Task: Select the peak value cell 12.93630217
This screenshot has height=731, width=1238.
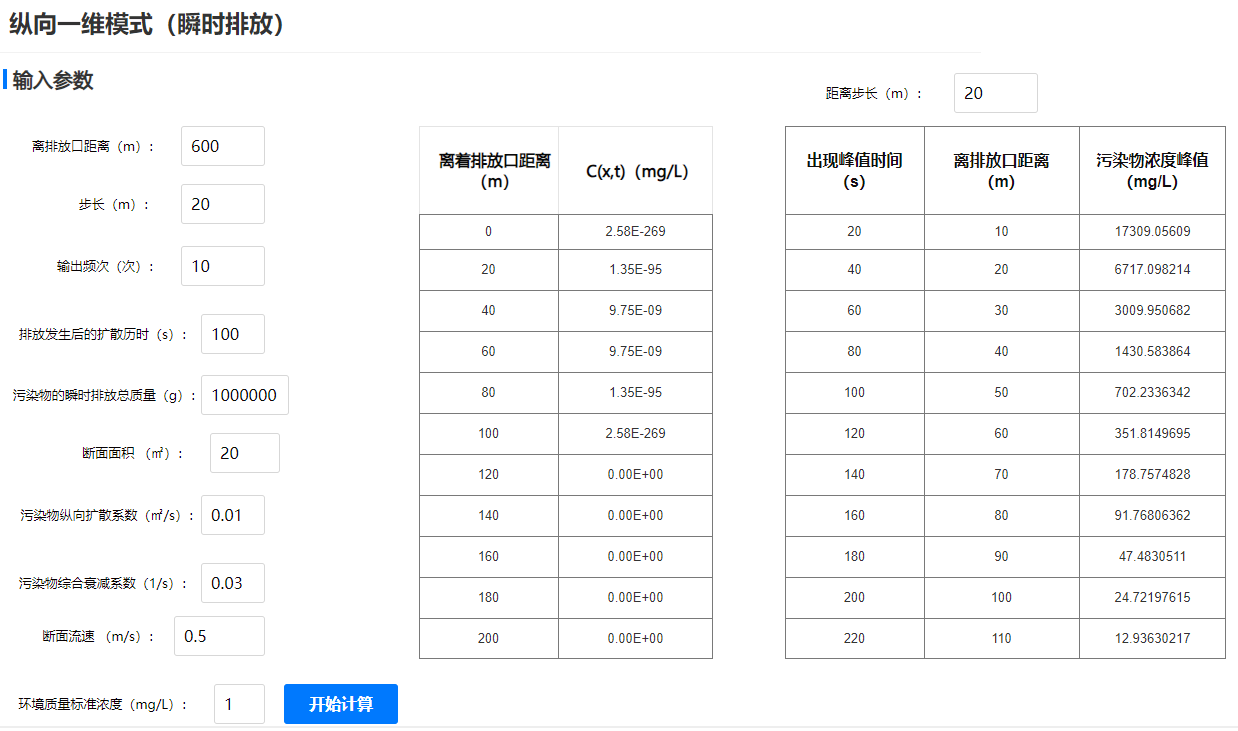Action: click(1152, 638)
